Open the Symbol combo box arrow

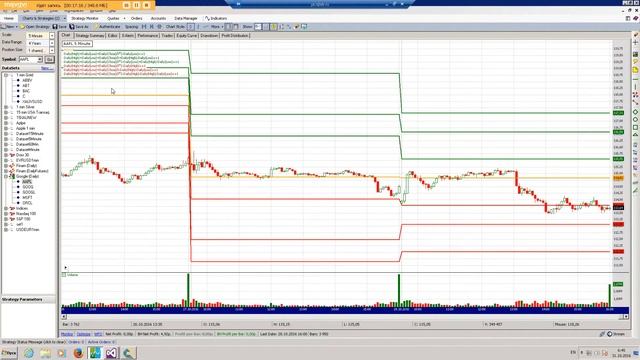point(40,60)
